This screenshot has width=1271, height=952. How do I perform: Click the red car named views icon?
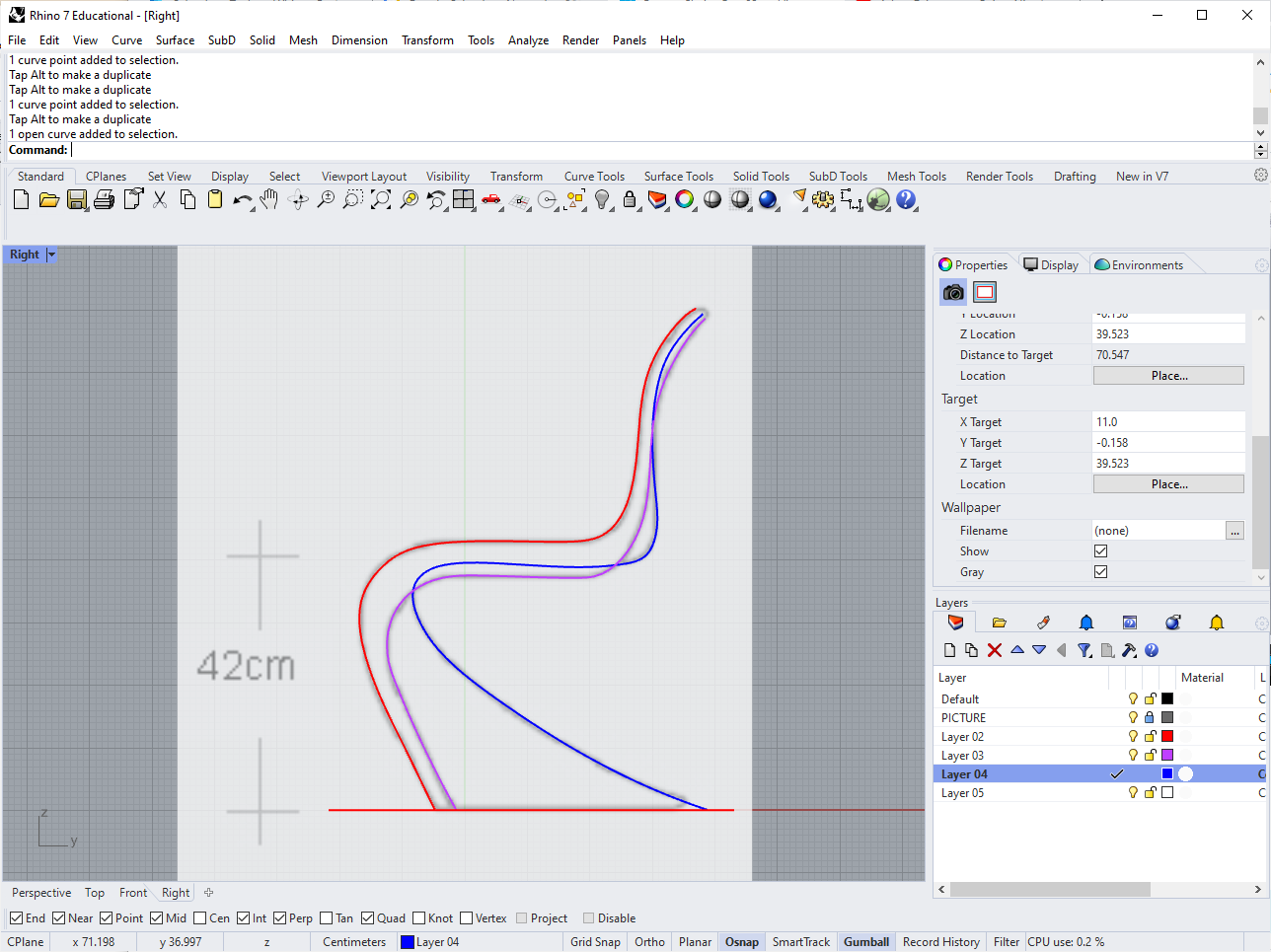click(x=491, y=200)
